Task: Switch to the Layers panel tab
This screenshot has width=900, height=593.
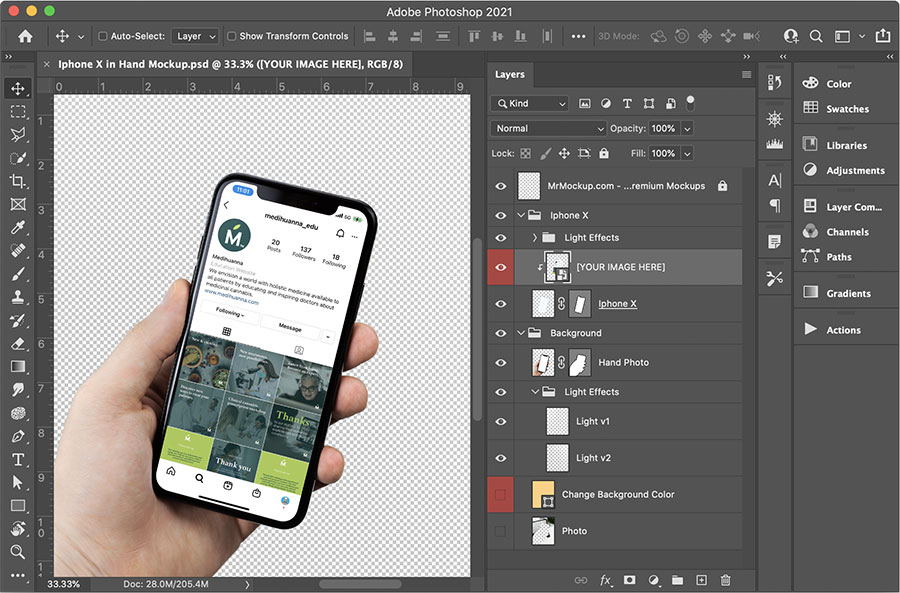Action: point(510,74)
